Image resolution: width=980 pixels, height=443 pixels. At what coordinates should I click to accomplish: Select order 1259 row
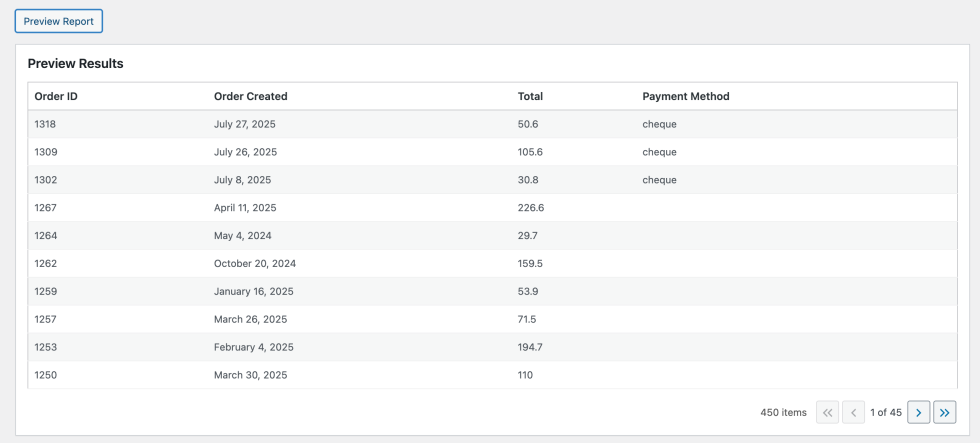(492, 292)
